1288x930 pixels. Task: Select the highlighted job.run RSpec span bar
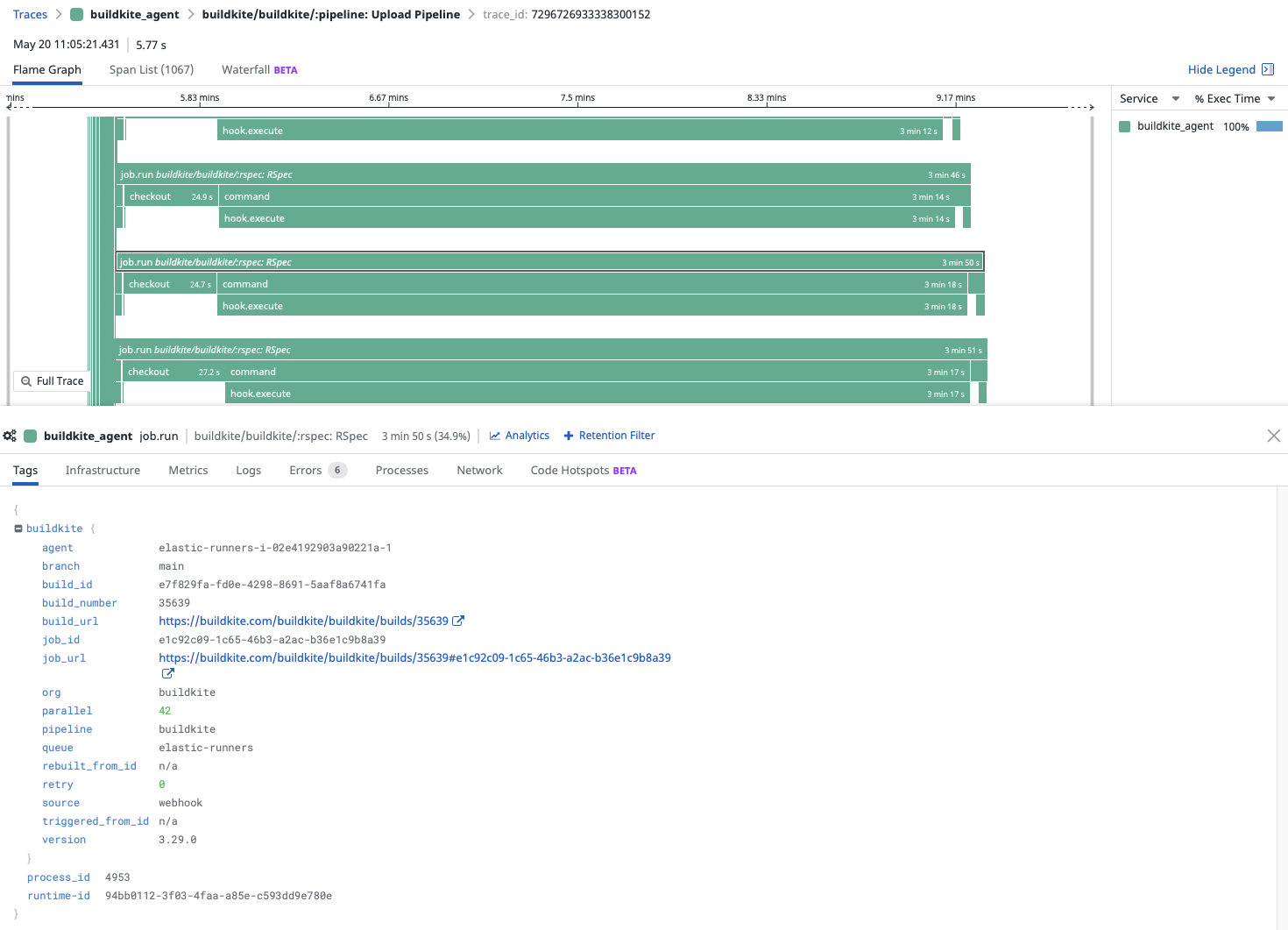549,261
